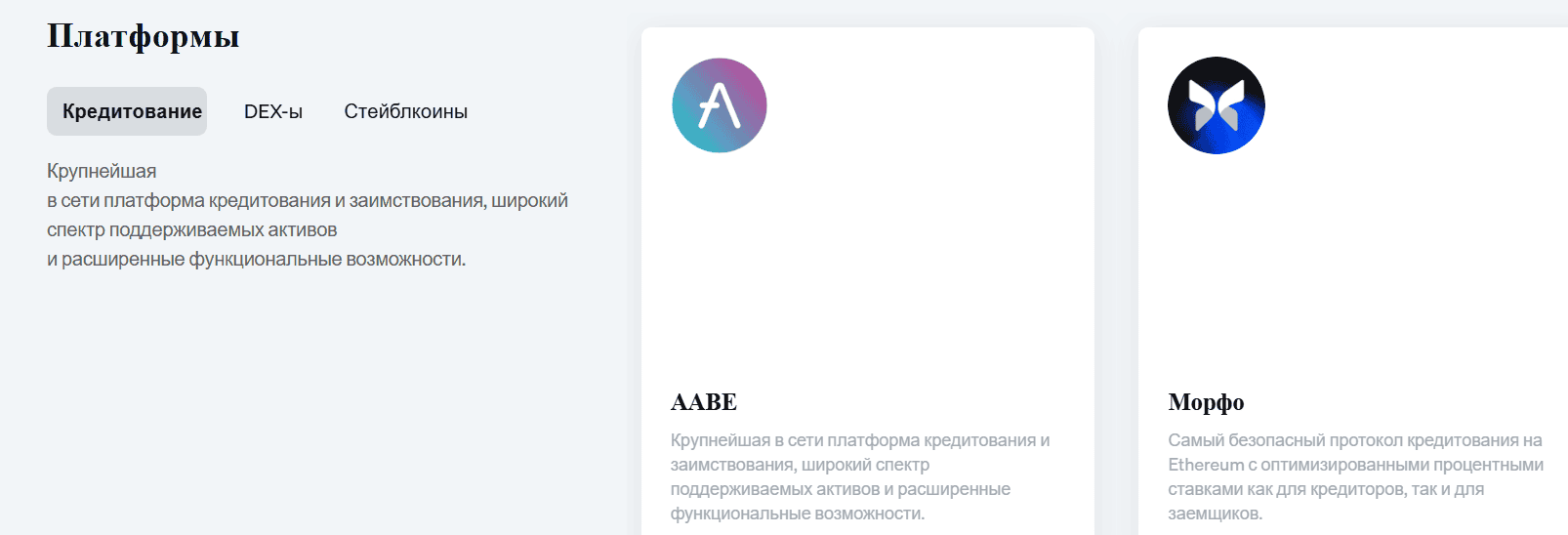Click the Morpho butterfly logo icon
This screenshot has width=1568, height=535.
[x=1217, y=105]
